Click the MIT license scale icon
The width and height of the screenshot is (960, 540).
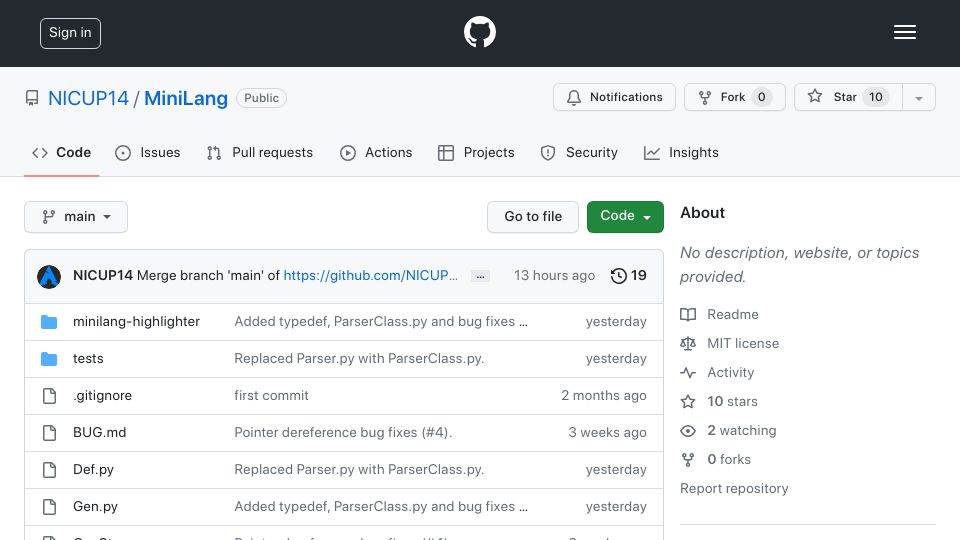tap(688, 343)
